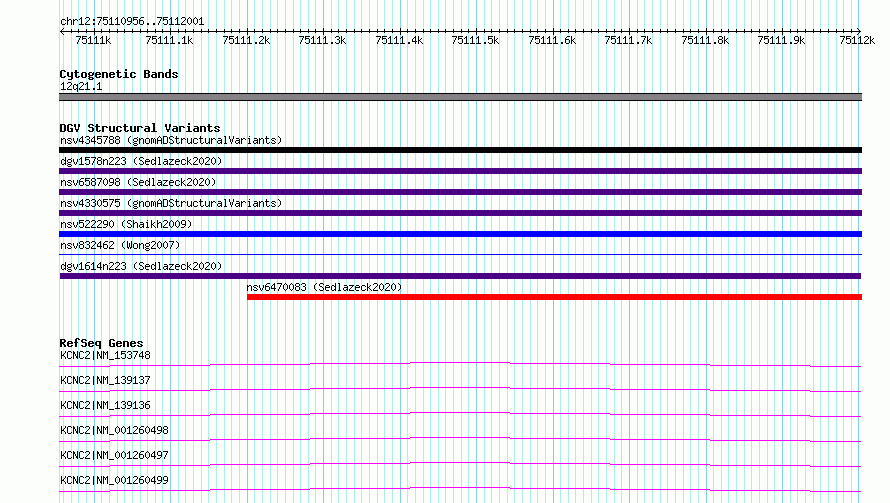This screenshot has height=503, width=890.
Task: Click the 75111.6k ruler tick label
Action: click(552, 40)
